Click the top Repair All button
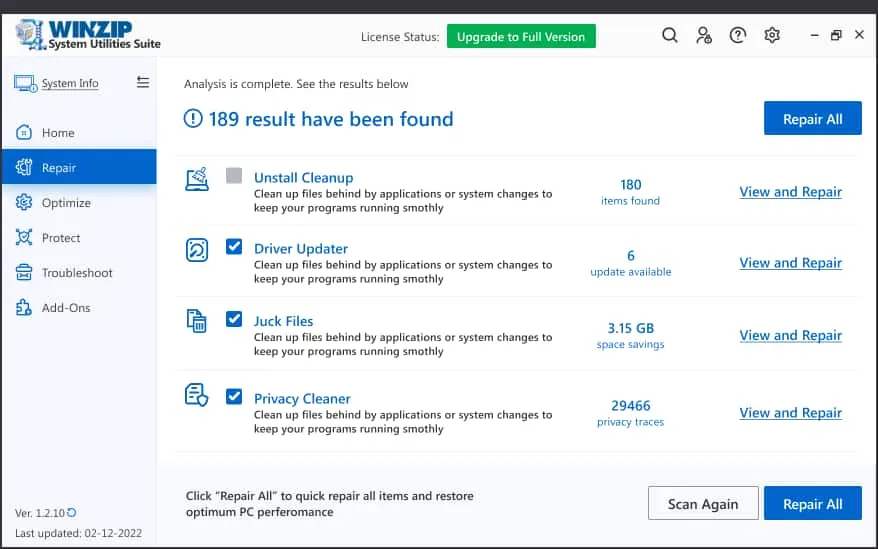The height and width of the screenshot is (549, 878). 812,119
